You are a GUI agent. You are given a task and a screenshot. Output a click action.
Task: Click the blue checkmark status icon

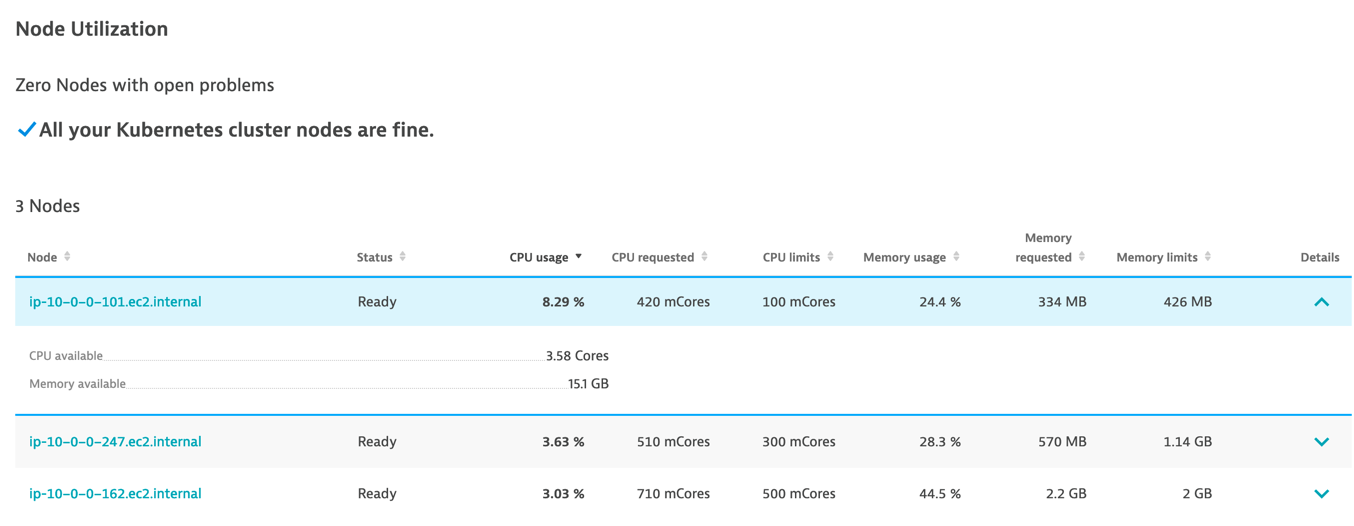click(x=27, y=130)
